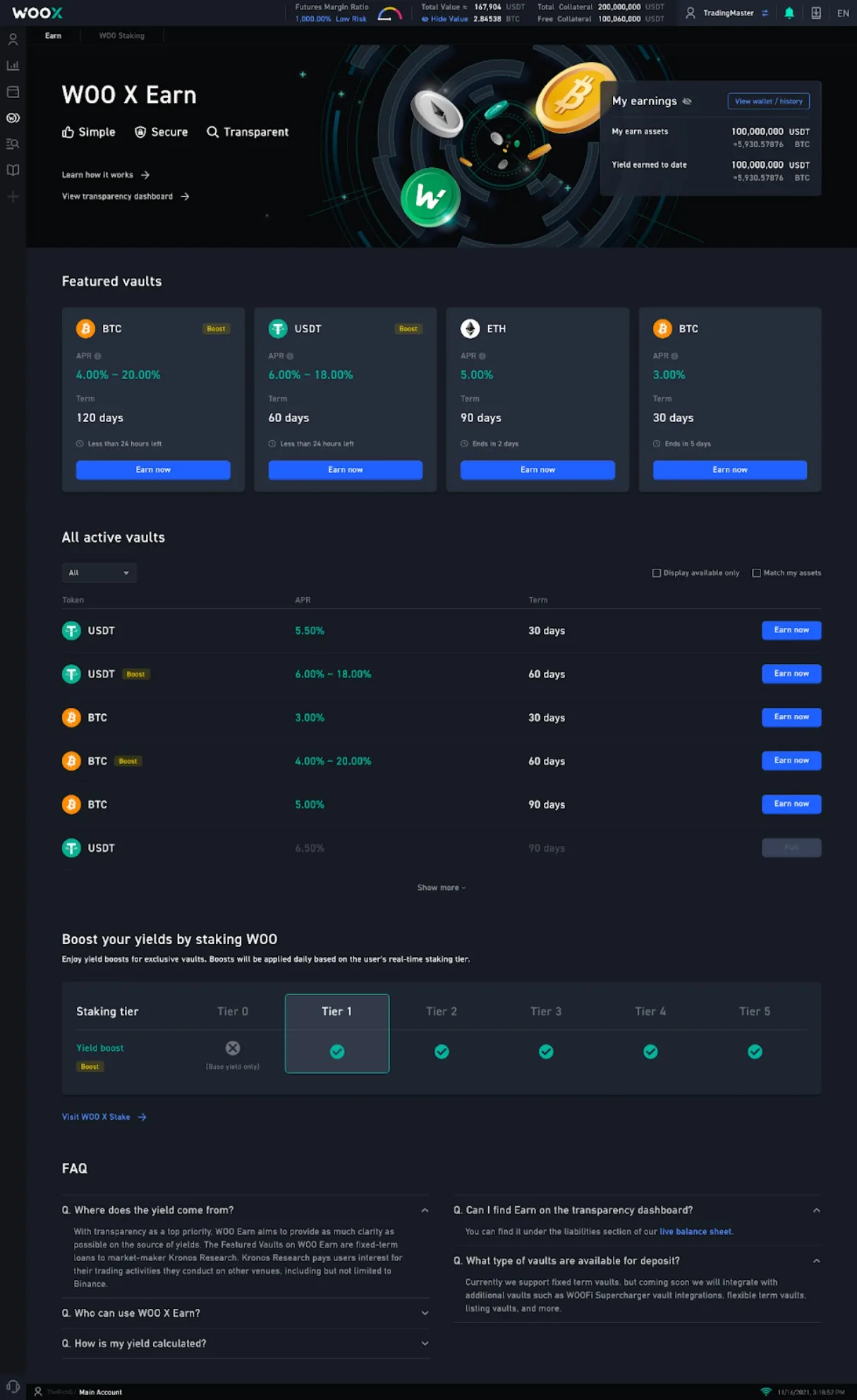
Task: Open the wallet sidebar icon
Action: coord(13,92)
